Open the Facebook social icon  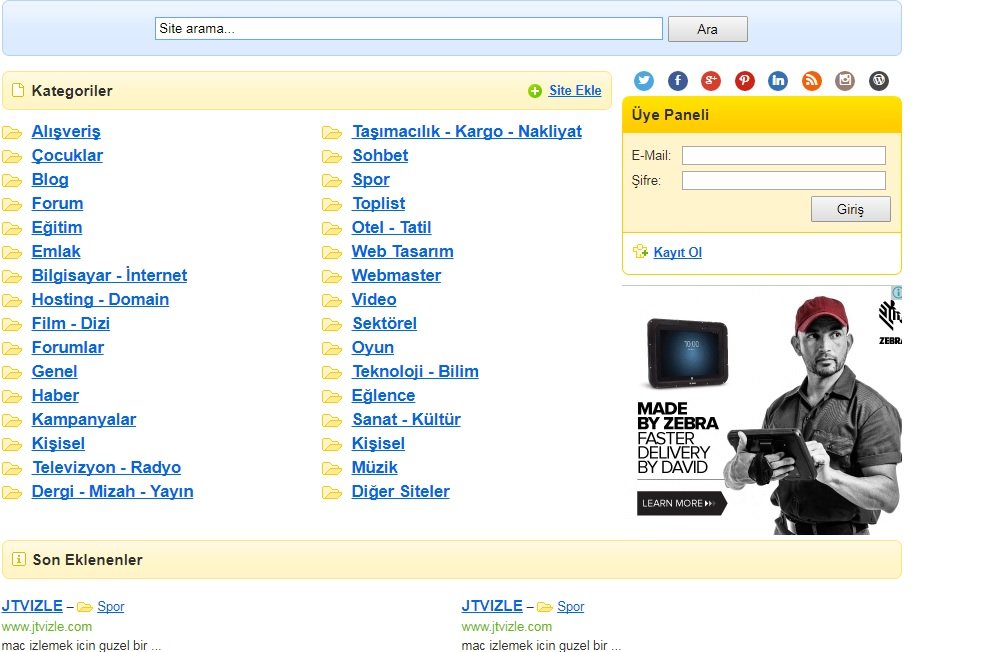pyautogui.click(x=677, y=81)
